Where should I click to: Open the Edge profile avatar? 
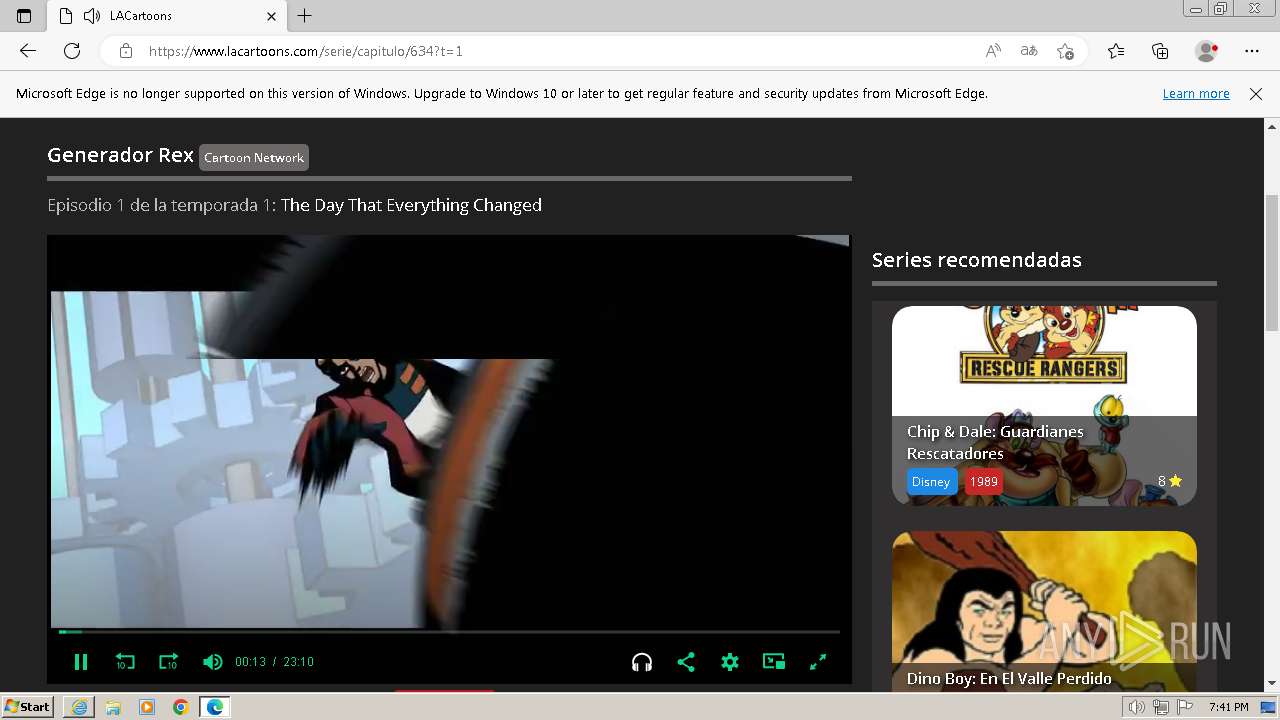click(1207, 51)
